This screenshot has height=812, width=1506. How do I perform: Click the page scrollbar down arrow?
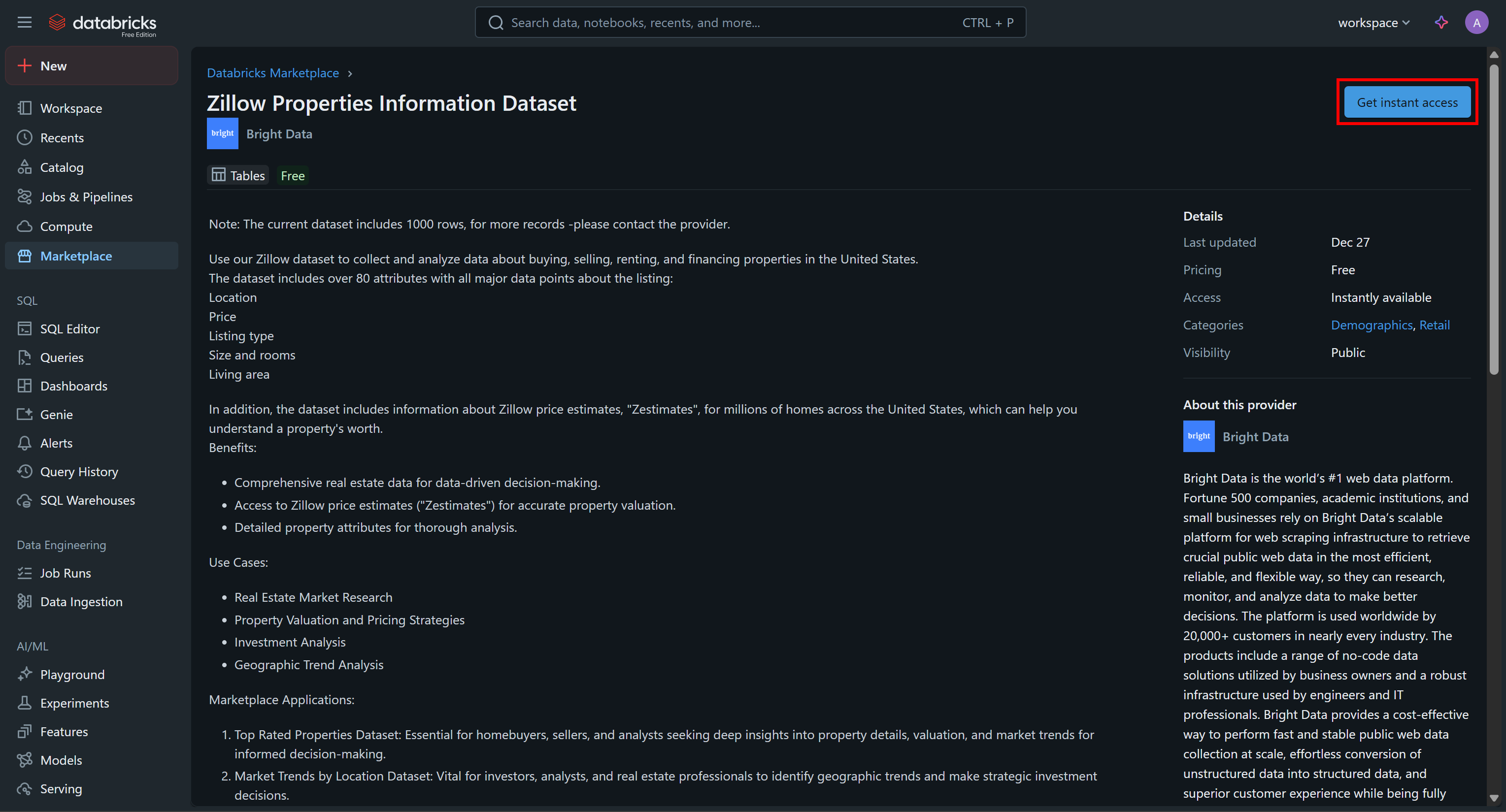[x=1494, y=798]
